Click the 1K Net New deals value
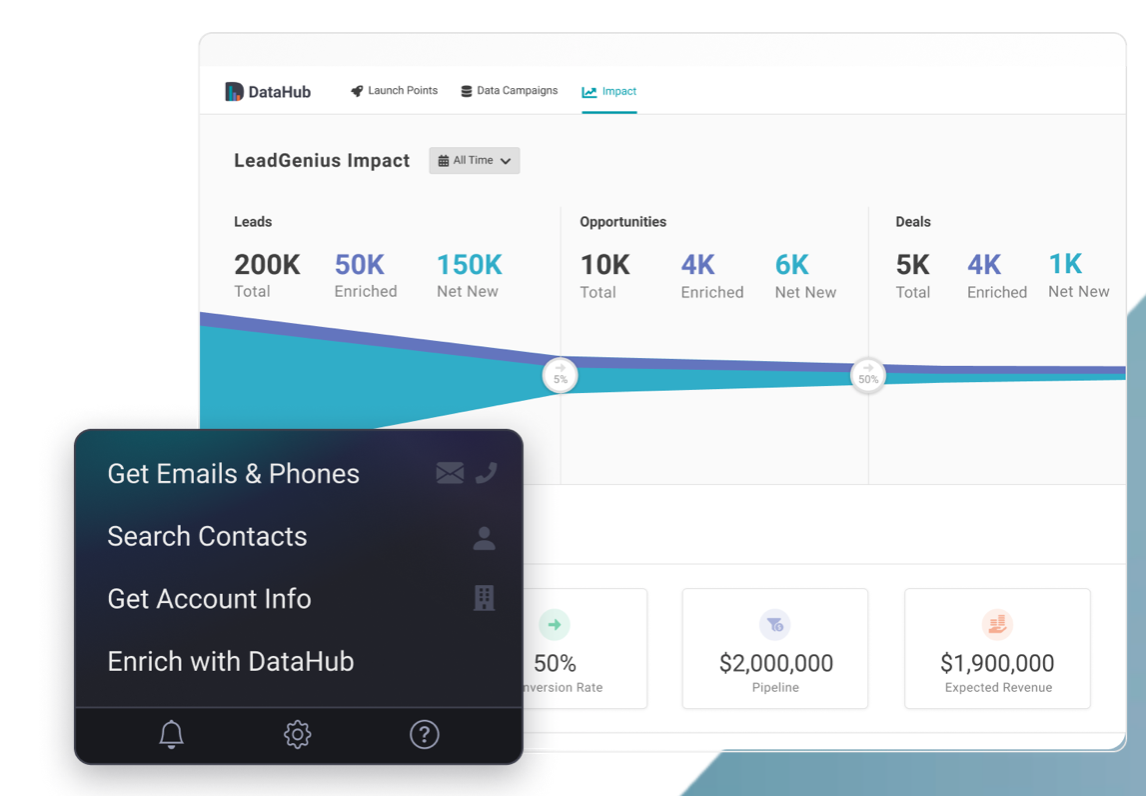Image resolution: width=1146 pixels, height=796 pixels. [x=1065, y=264]
